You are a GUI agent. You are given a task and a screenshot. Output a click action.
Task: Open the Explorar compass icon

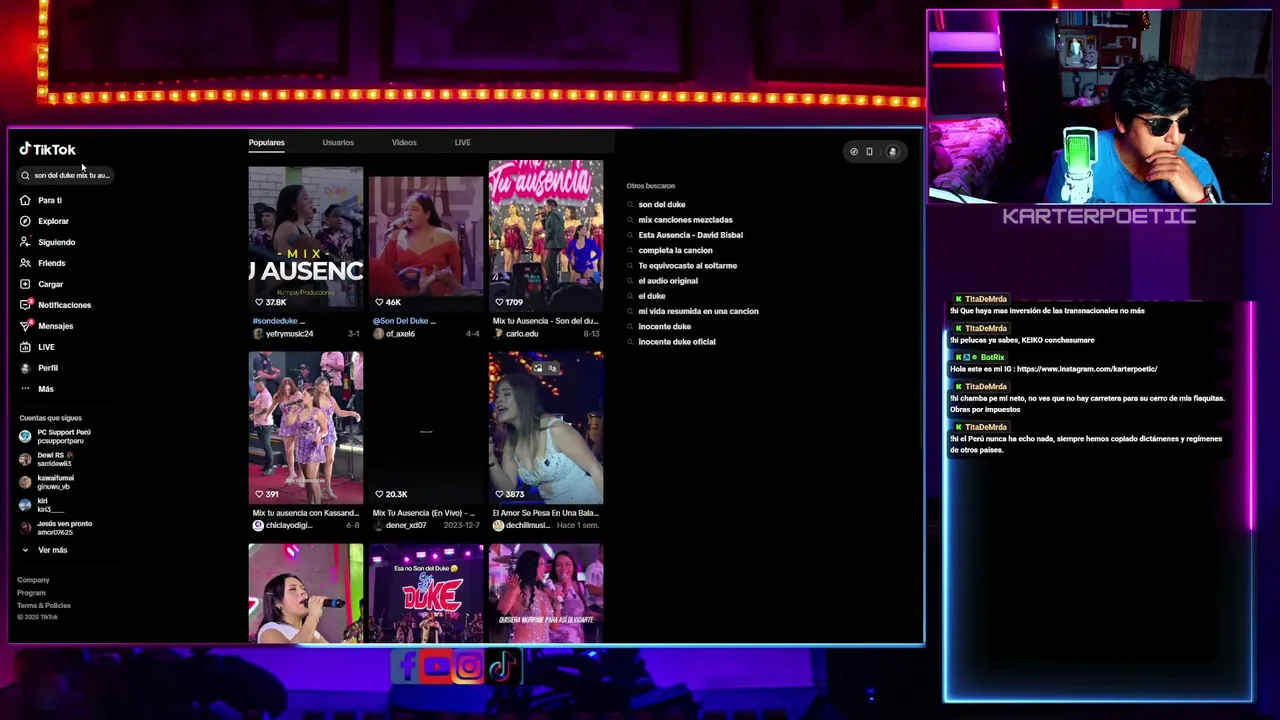25,221
